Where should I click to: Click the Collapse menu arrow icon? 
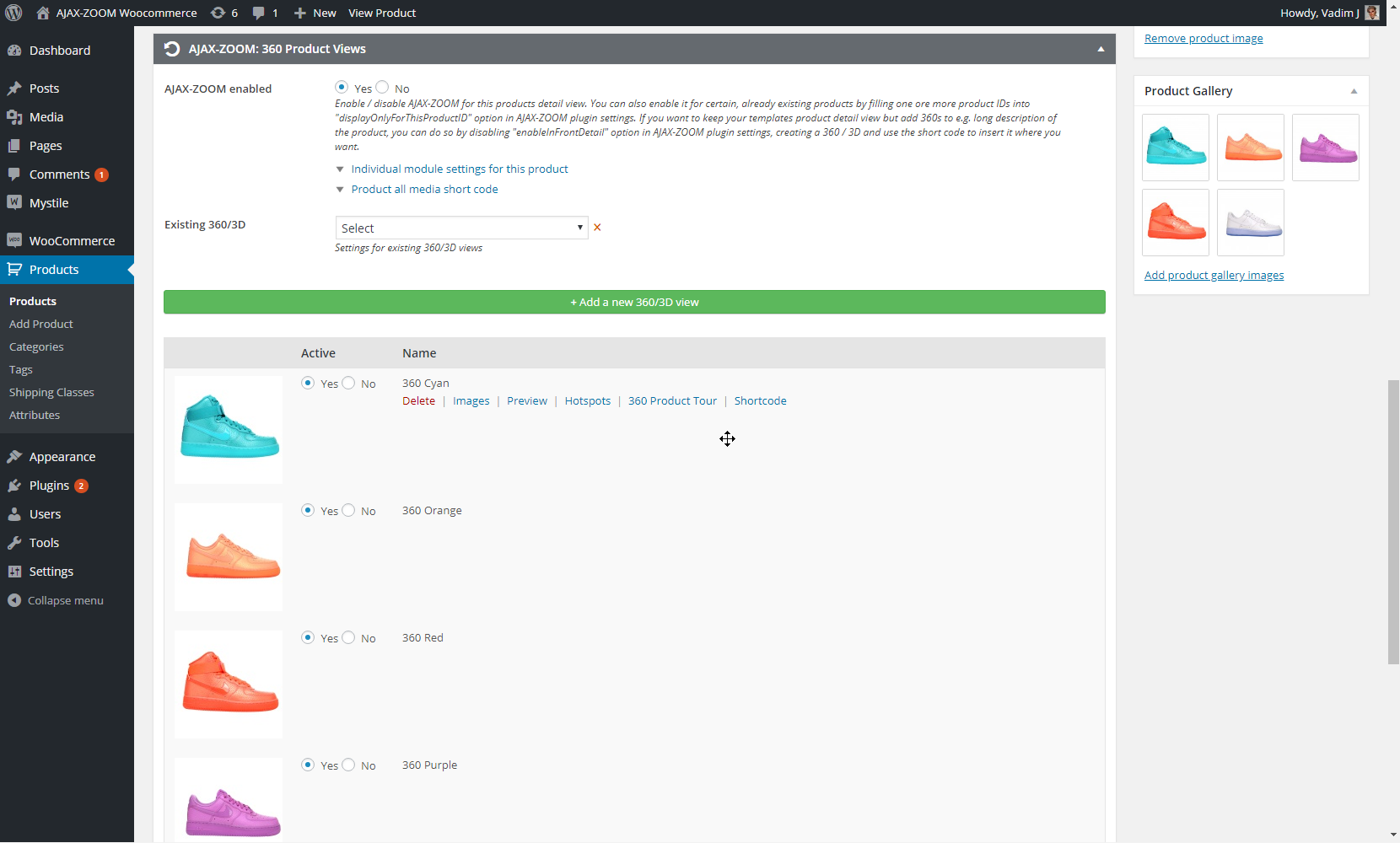(x=14, y=600)
